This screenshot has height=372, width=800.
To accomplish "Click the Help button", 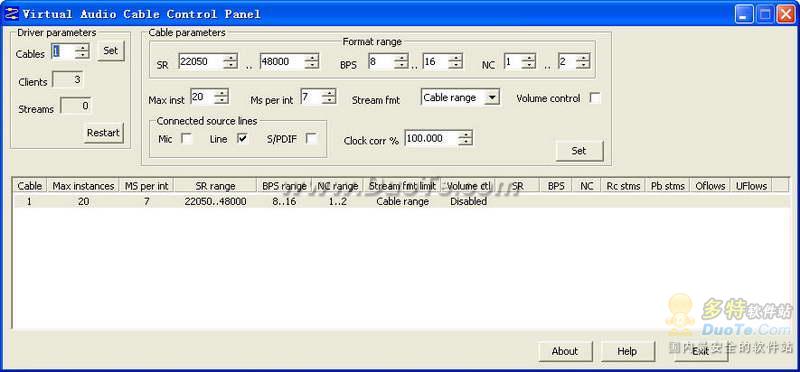I will (627, 351).
